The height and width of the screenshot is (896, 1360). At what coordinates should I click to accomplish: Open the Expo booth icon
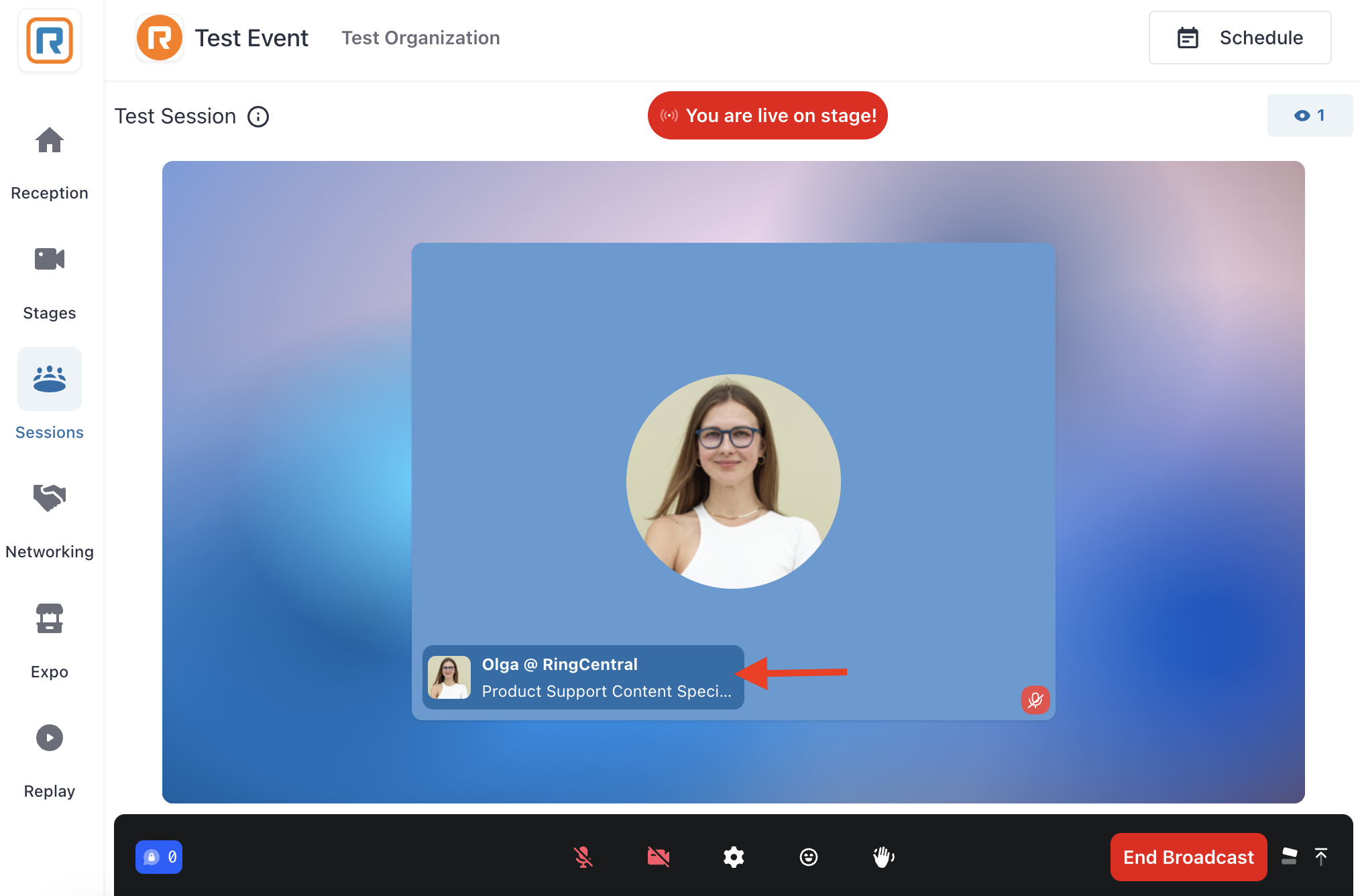(50, 618)
